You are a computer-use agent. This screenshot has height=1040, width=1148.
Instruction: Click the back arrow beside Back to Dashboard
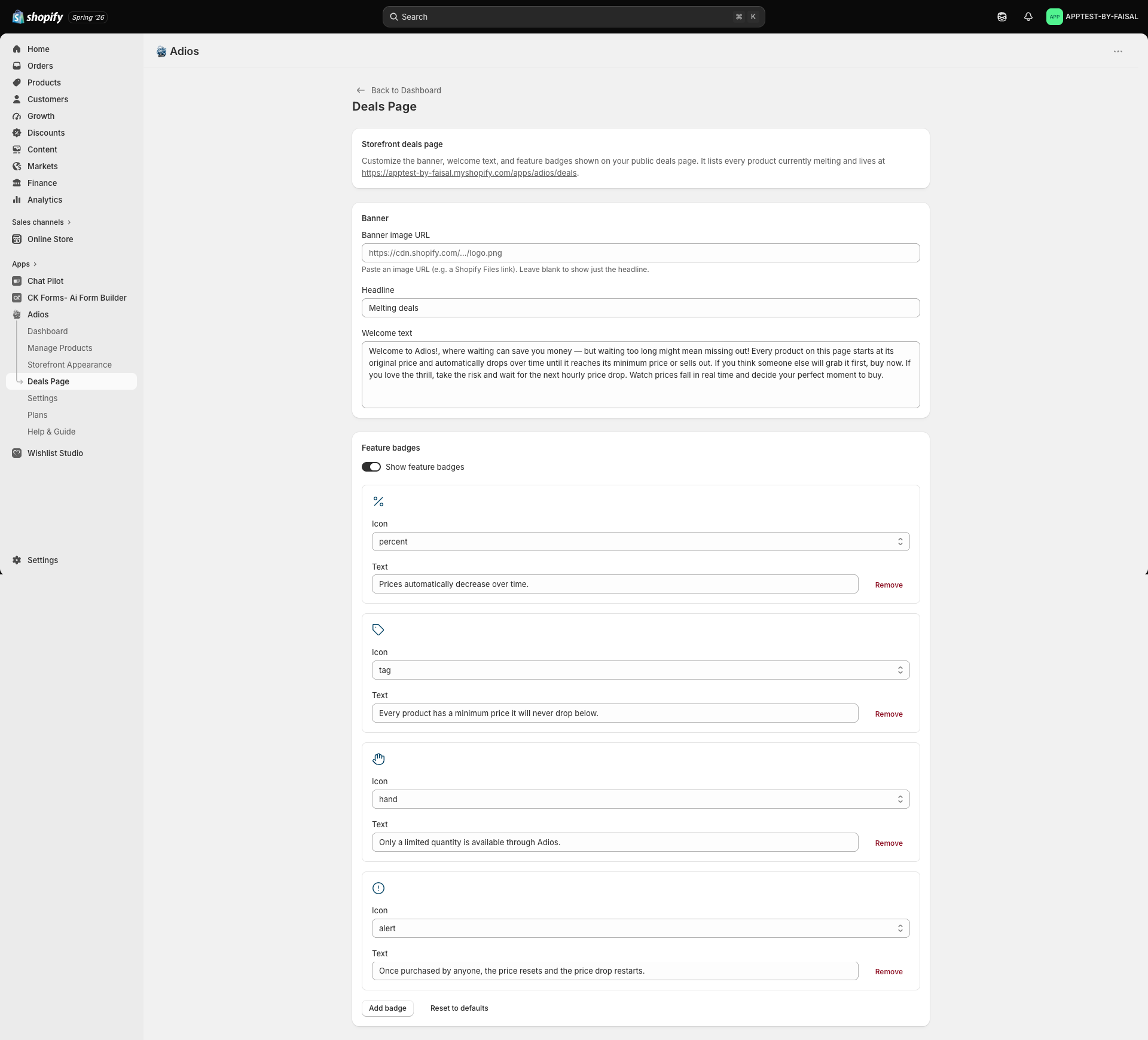[361, 90]
